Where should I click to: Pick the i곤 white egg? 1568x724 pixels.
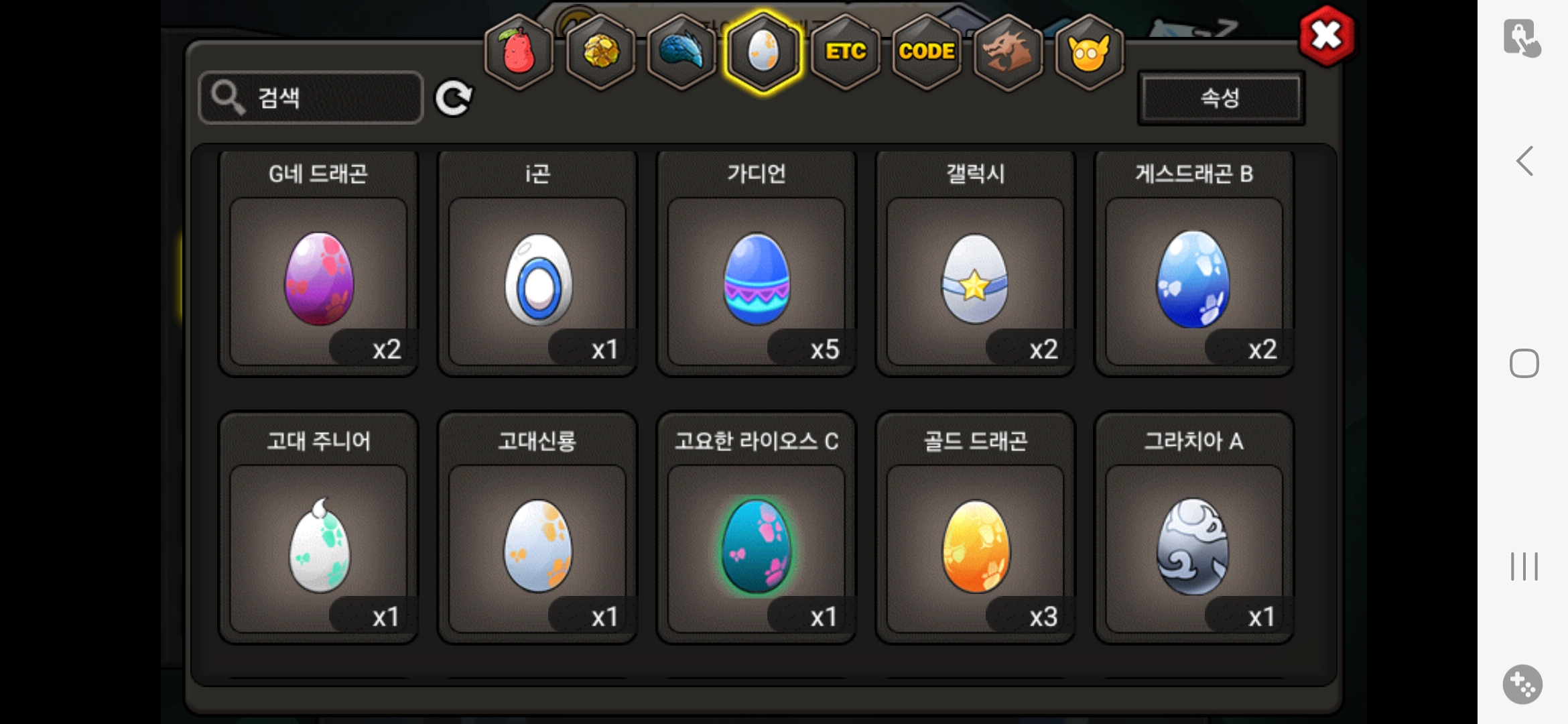538,279
